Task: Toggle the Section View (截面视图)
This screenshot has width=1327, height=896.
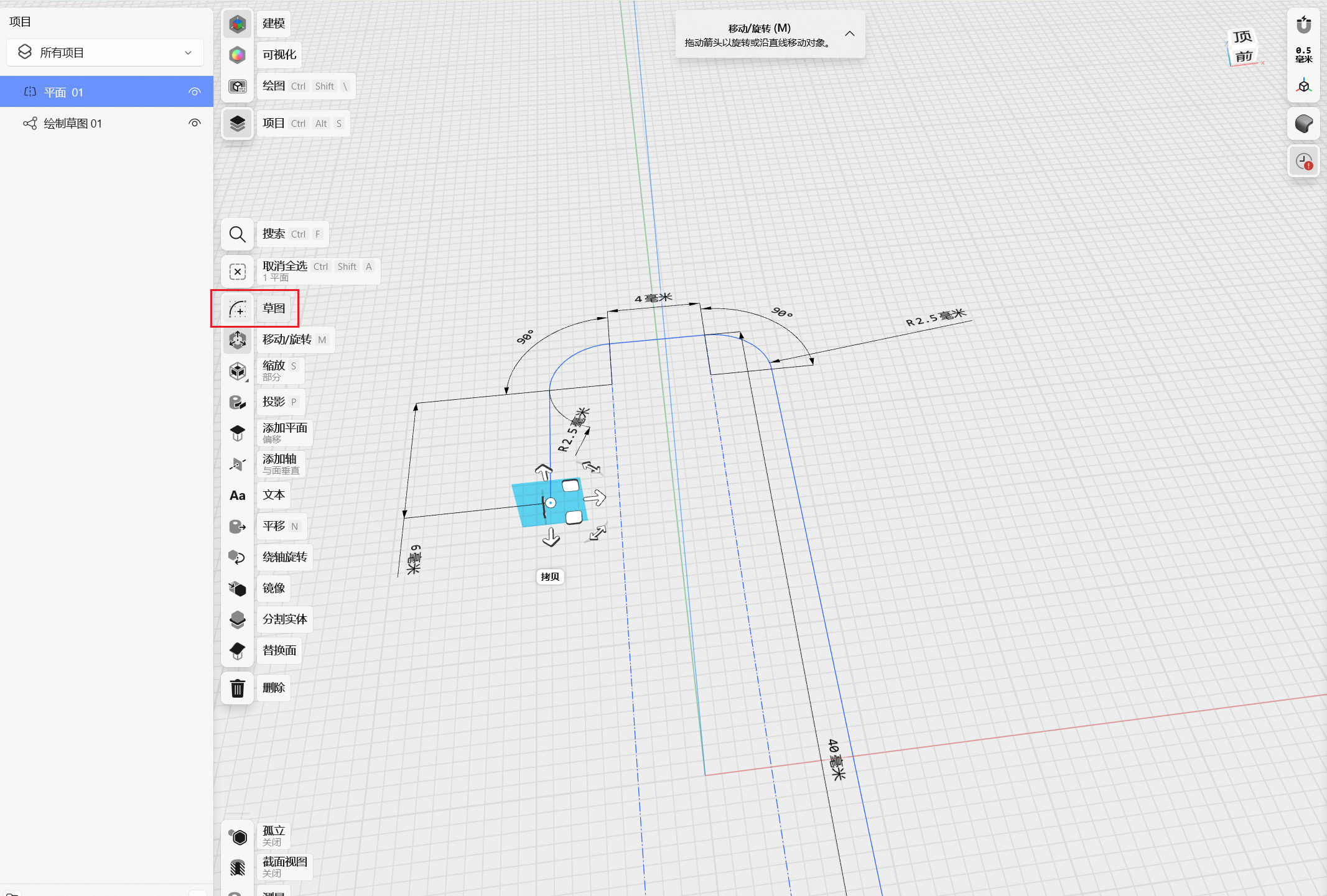Action: tap(238, 867)
